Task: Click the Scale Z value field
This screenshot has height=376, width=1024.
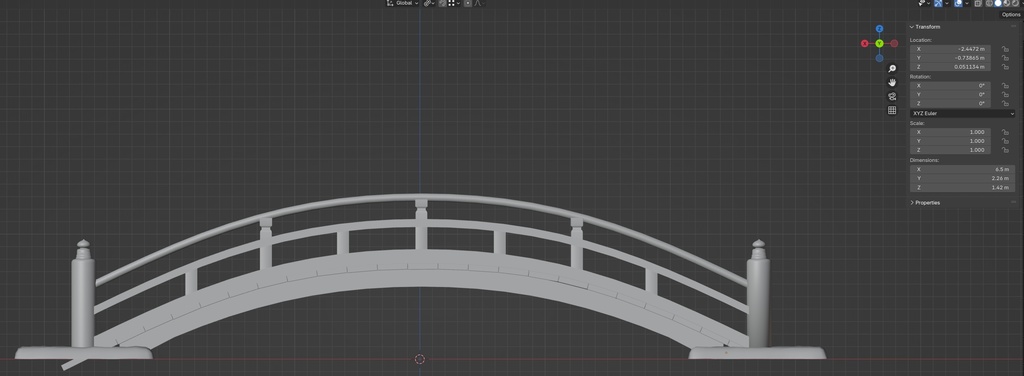Action: [950, 150]
